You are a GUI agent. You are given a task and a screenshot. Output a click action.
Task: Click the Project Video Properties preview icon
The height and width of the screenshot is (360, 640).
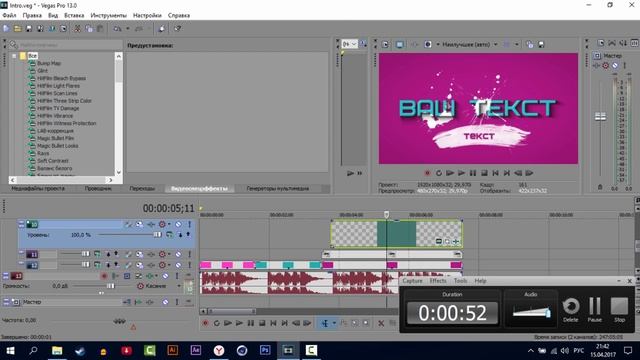385,44
